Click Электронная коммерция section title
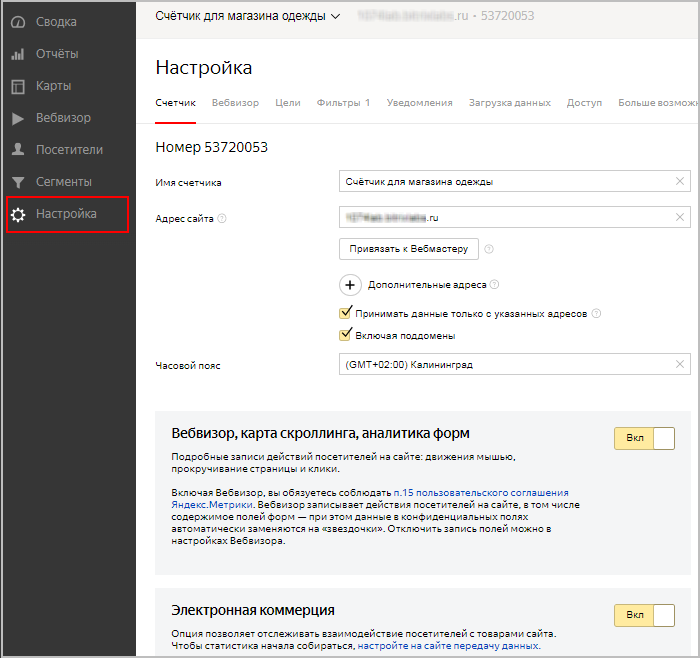This screenshot has height=658, width=700. click(253, 610)
